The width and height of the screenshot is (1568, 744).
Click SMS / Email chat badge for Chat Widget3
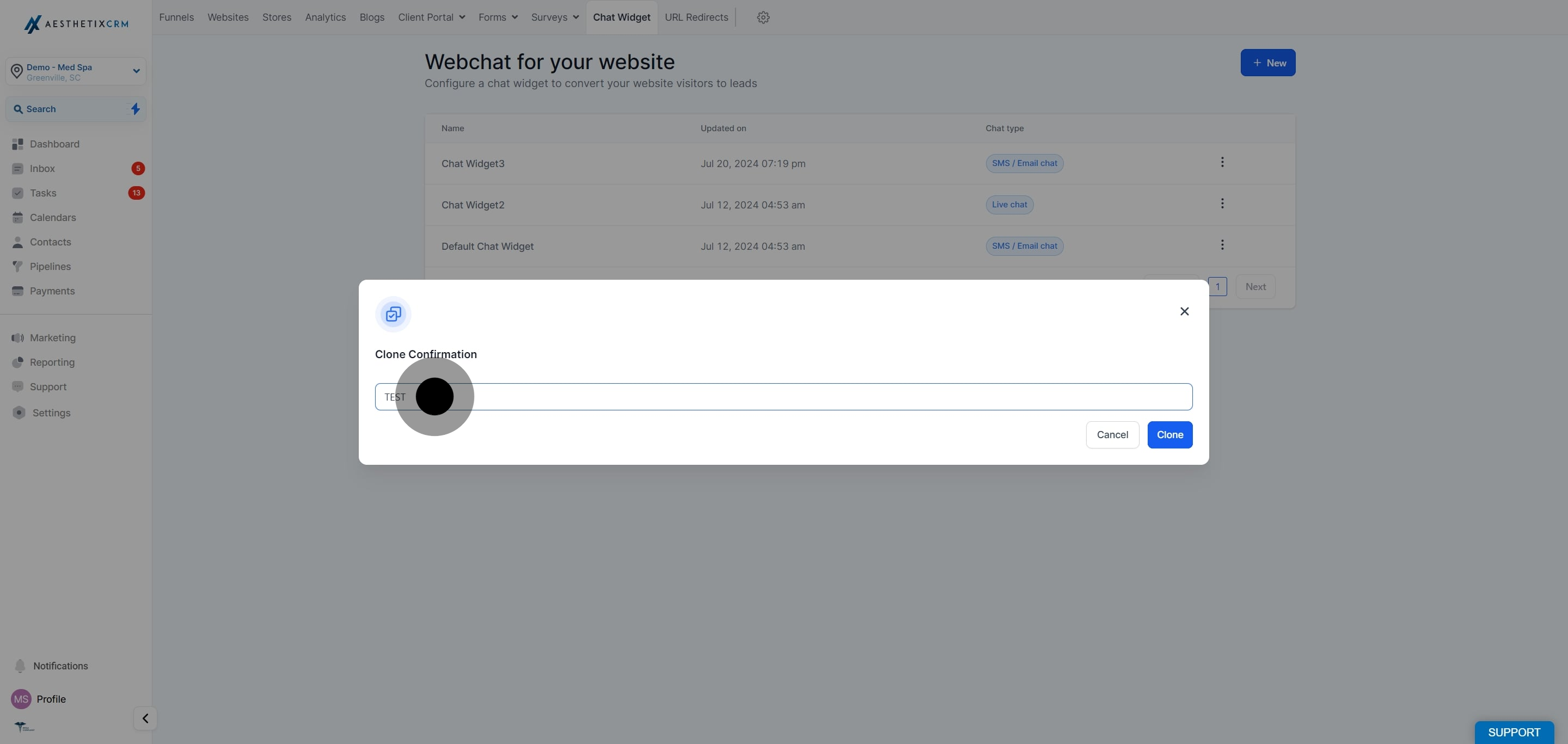pyautogui.click(x=1025, y=164)
